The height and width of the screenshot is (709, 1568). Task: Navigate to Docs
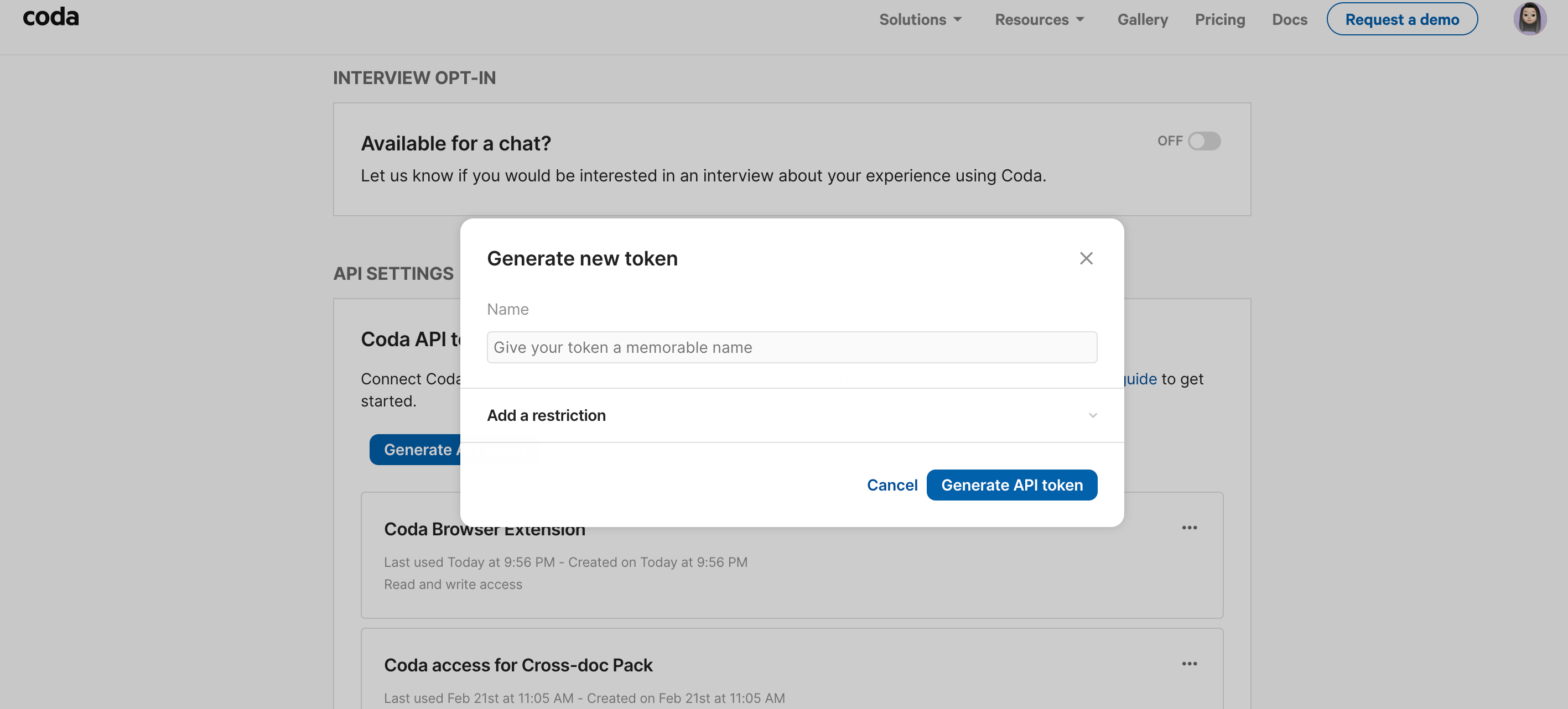pos(1289,19)
